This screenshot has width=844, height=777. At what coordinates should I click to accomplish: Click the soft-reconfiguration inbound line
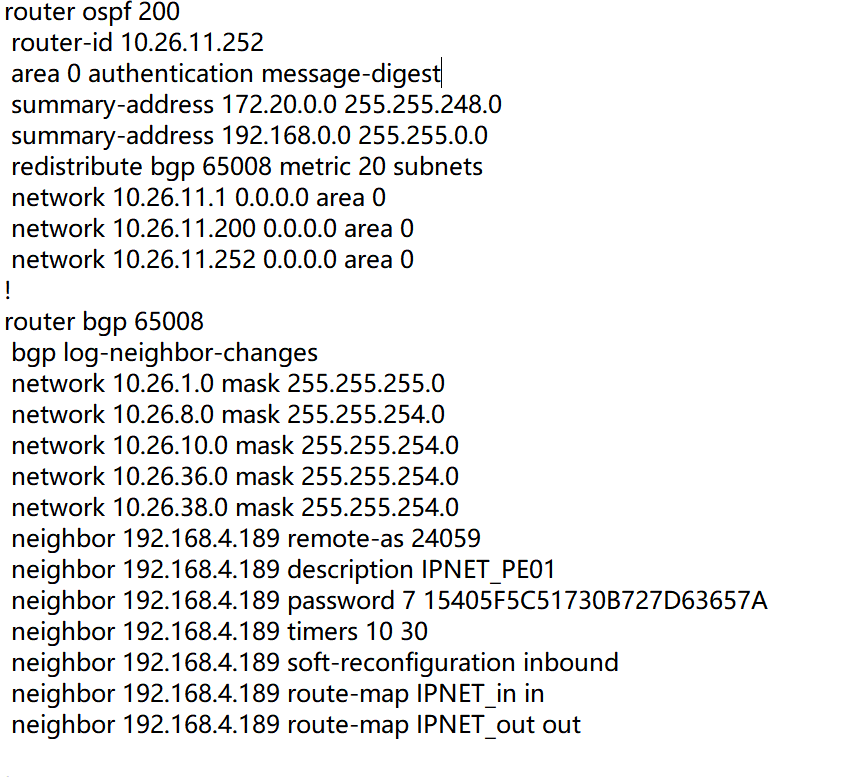coord(314,663)
